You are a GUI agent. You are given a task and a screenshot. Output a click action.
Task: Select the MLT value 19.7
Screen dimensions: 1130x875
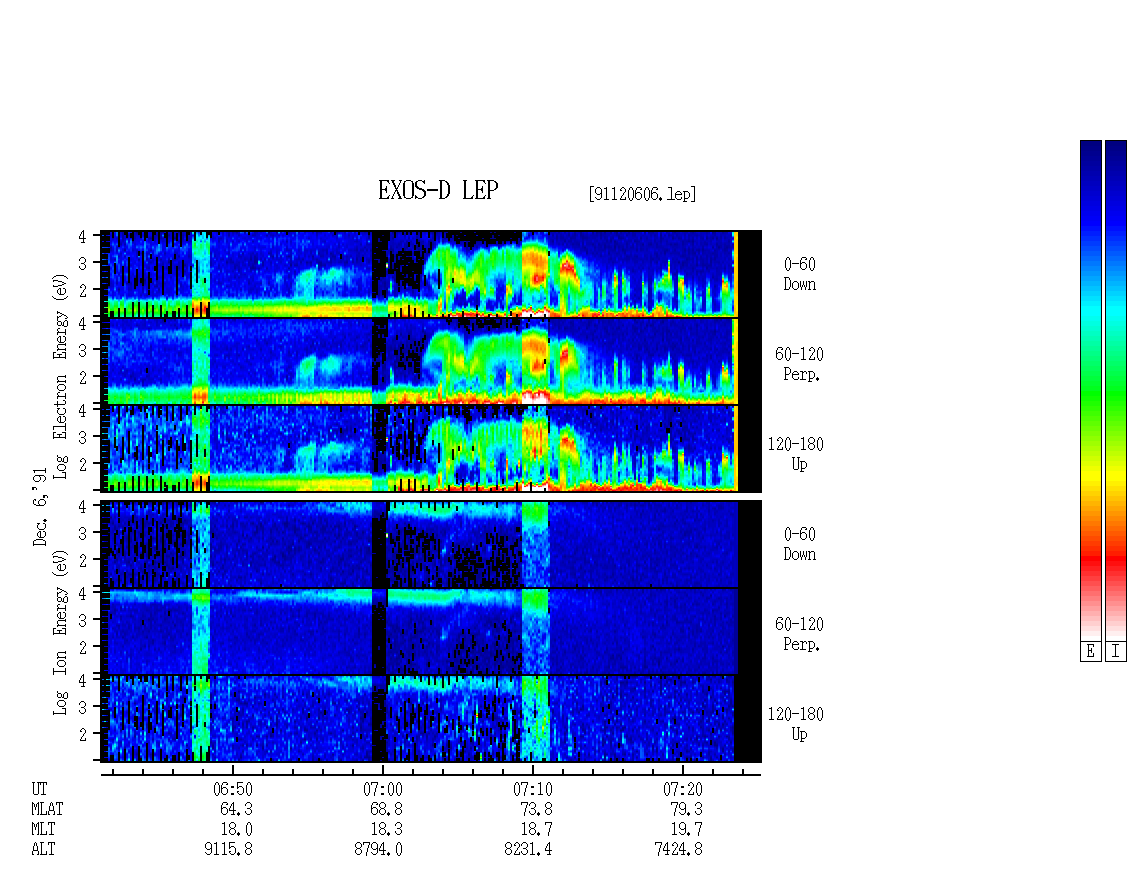click(x=686, y=830)
